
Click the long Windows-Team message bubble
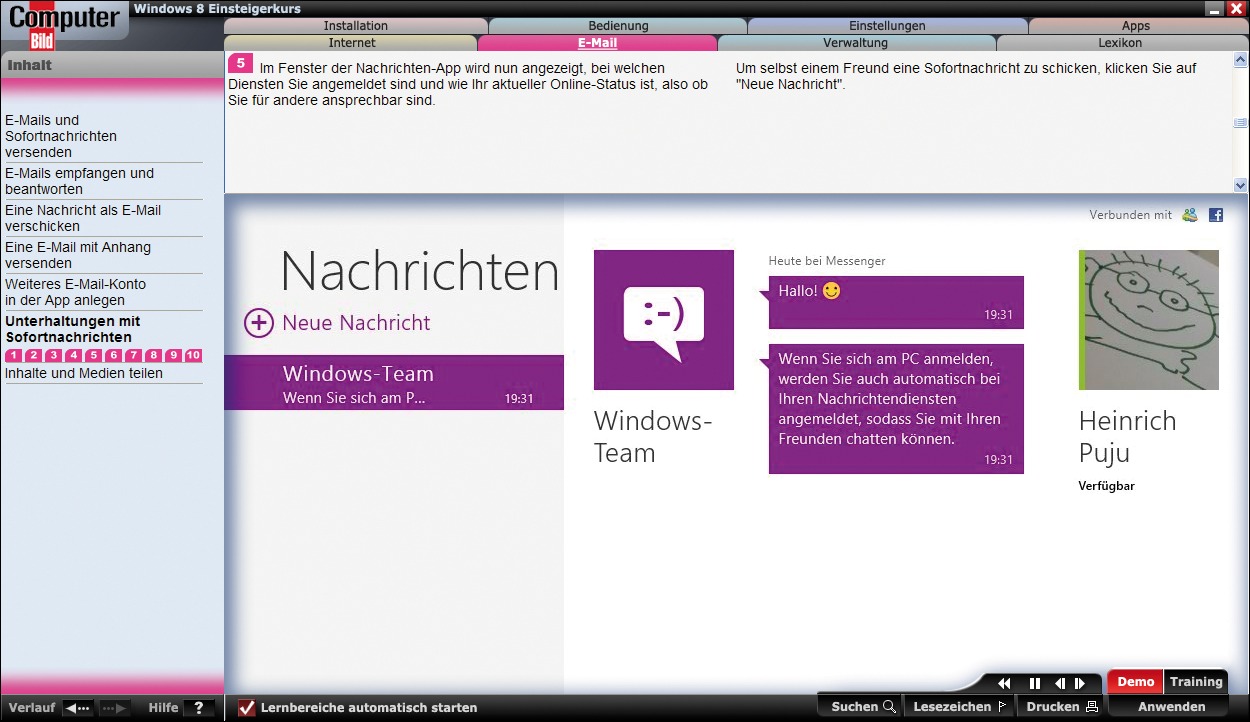tap(896, 409)
